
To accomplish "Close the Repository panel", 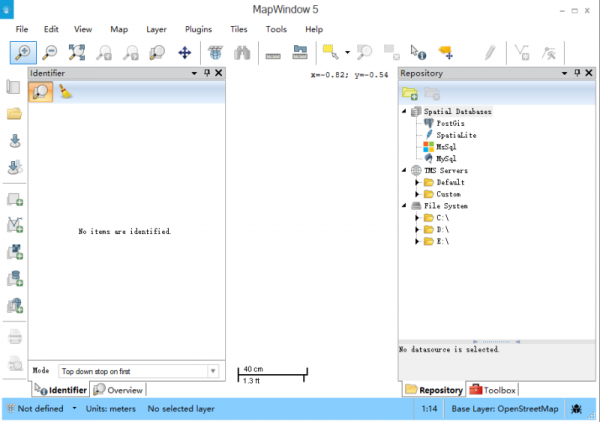I will (x=589, y=73).
